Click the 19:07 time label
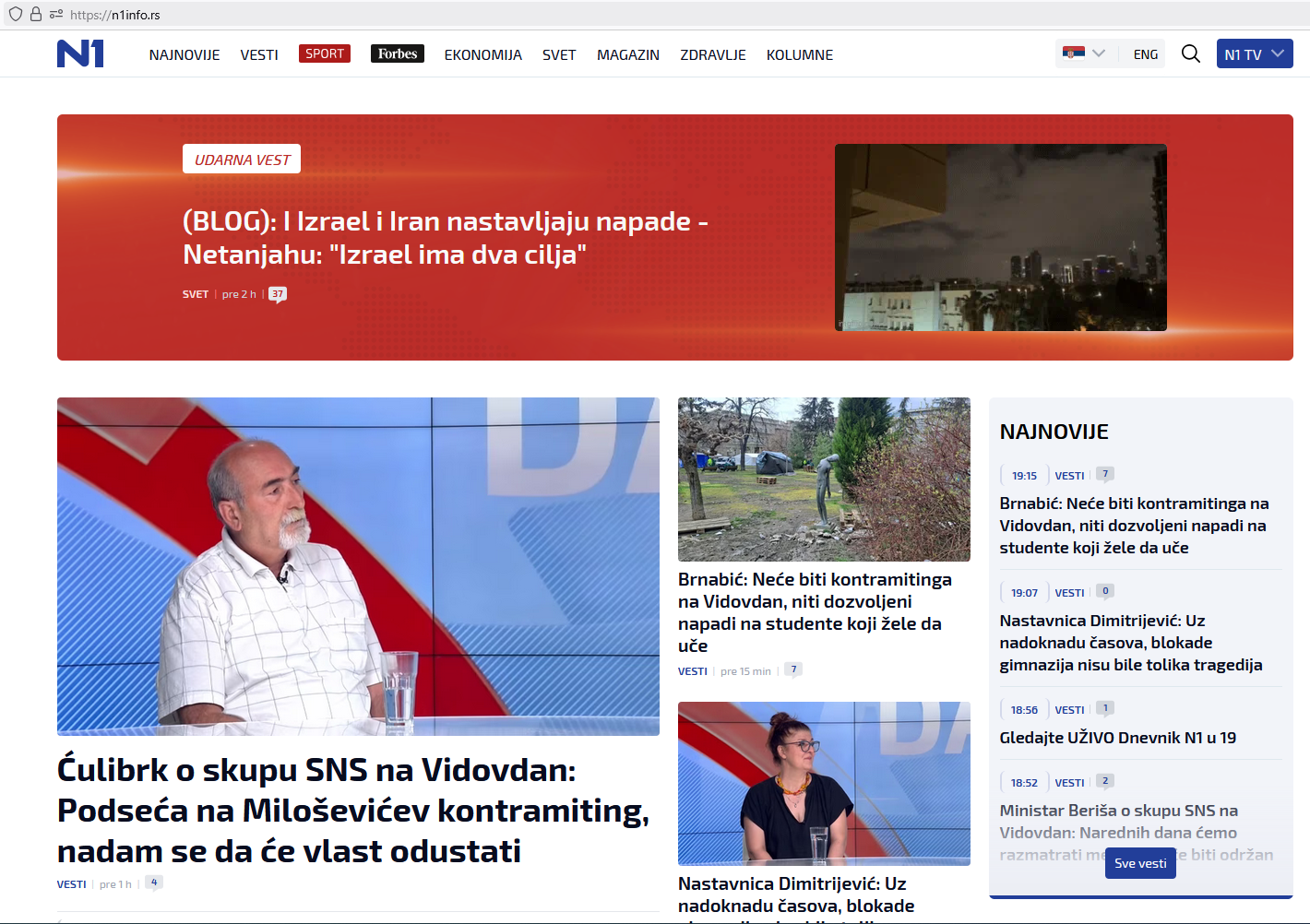 tap(1024, 593)
